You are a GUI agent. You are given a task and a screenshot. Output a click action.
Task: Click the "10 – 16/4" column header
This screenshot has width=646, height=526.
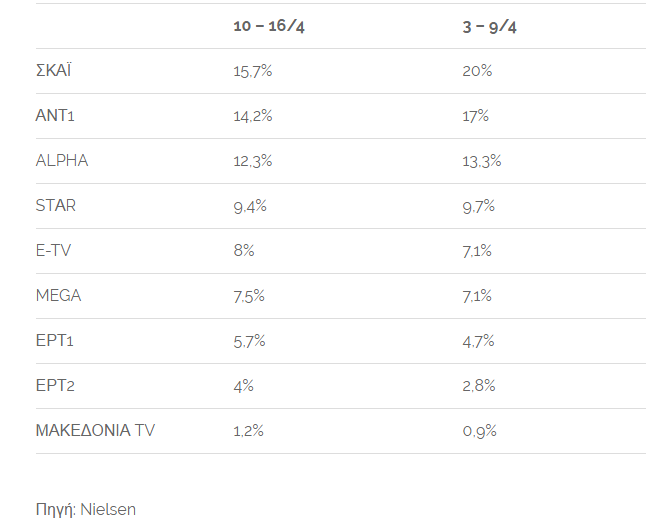click(269, 26)
